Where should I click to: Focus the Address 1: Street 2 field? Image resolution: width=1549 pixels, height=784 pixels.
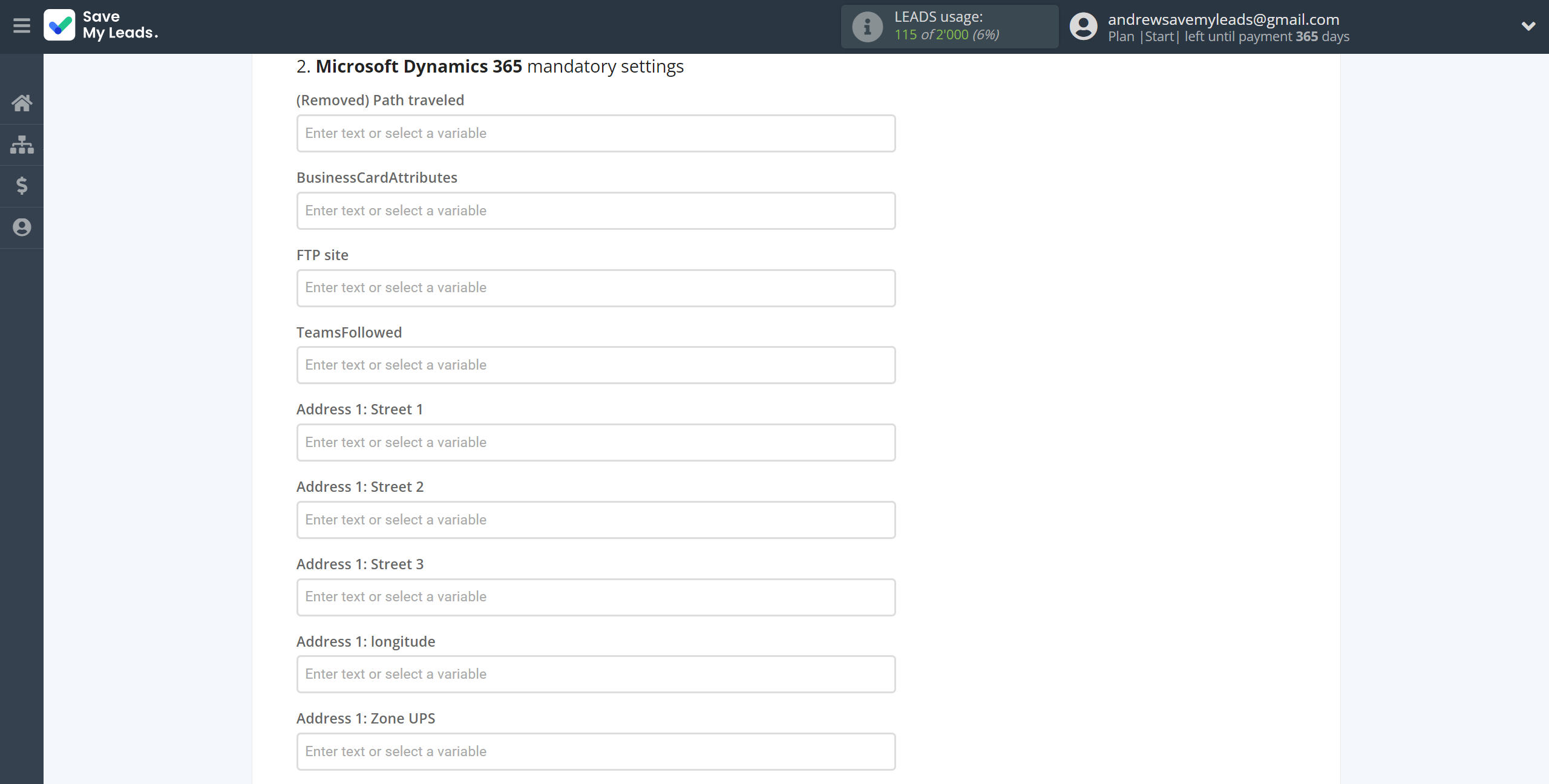[596, 520]
